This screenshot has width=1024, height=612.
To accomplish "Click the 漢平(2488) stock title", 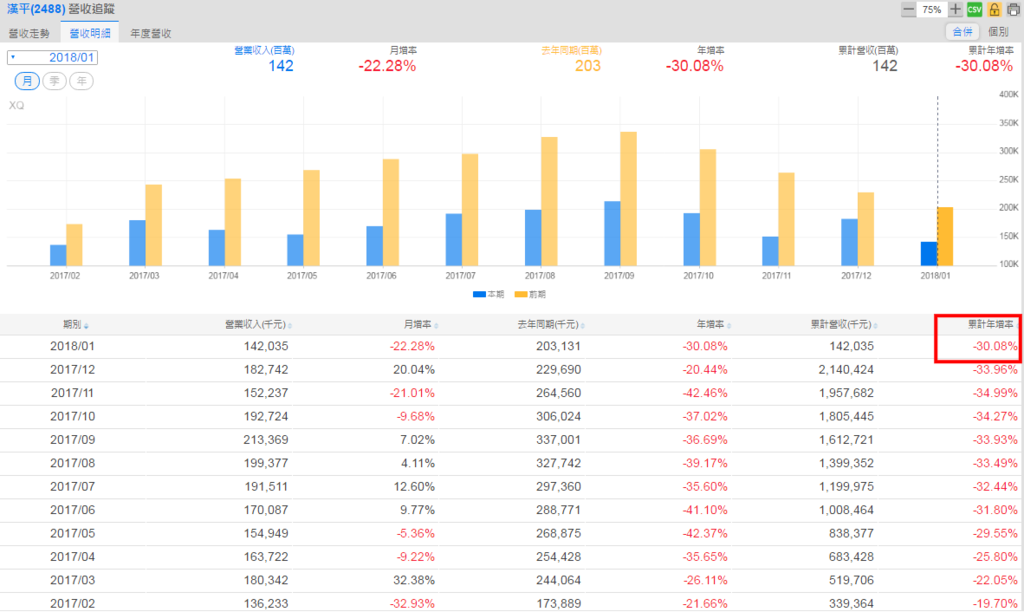I will (x=36, y=9).
